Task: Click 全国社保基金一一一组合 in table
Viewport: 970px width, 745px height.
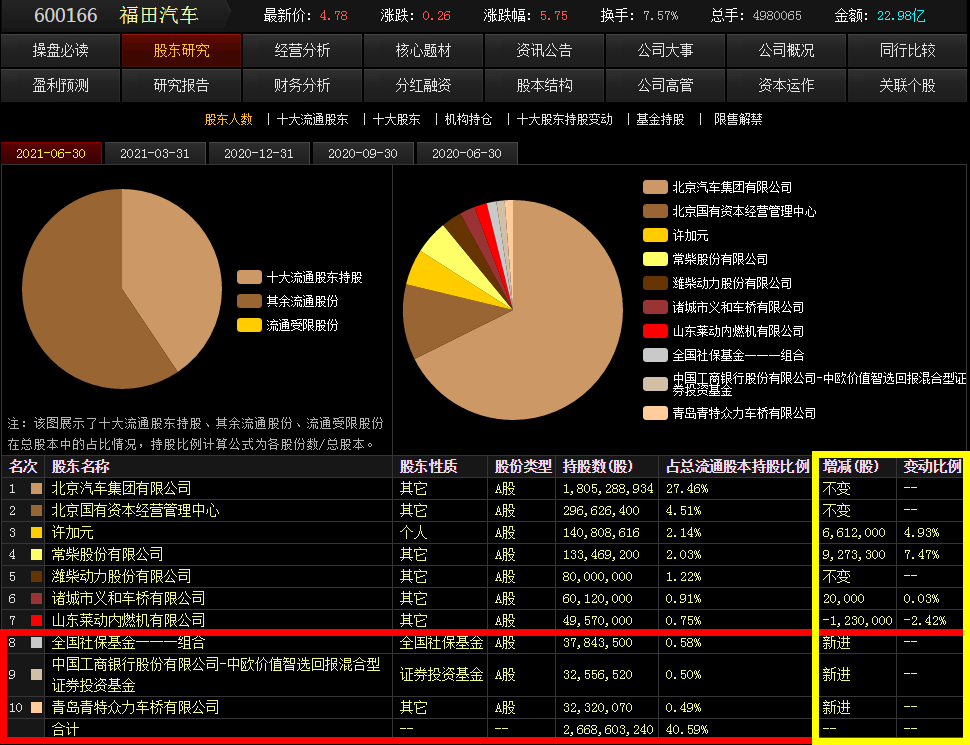Action: point(128,643)
